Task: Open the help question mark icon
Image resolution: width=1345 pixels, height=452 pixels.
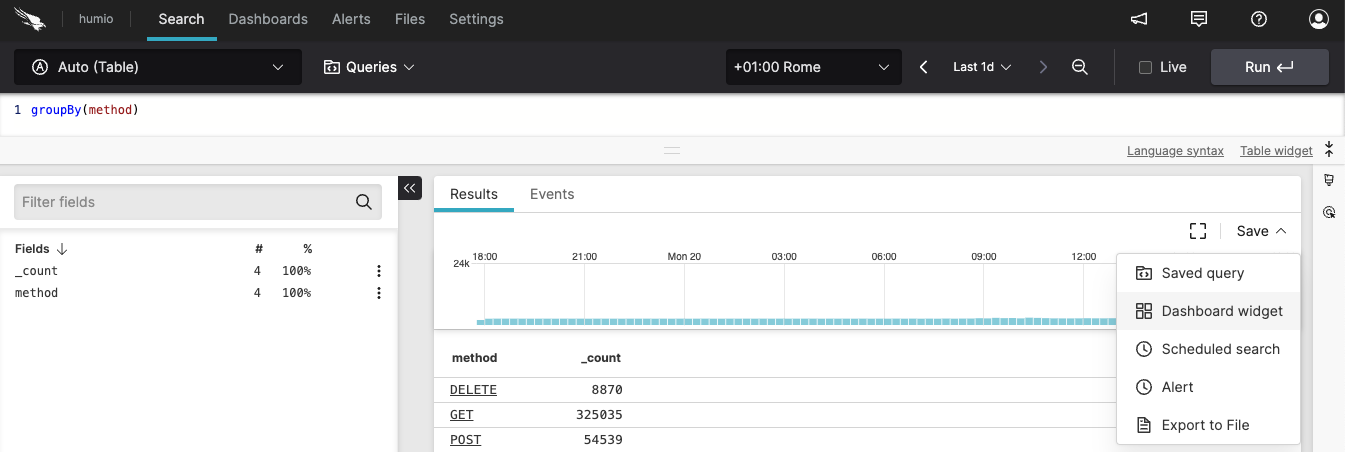Action: (1259, 19)
